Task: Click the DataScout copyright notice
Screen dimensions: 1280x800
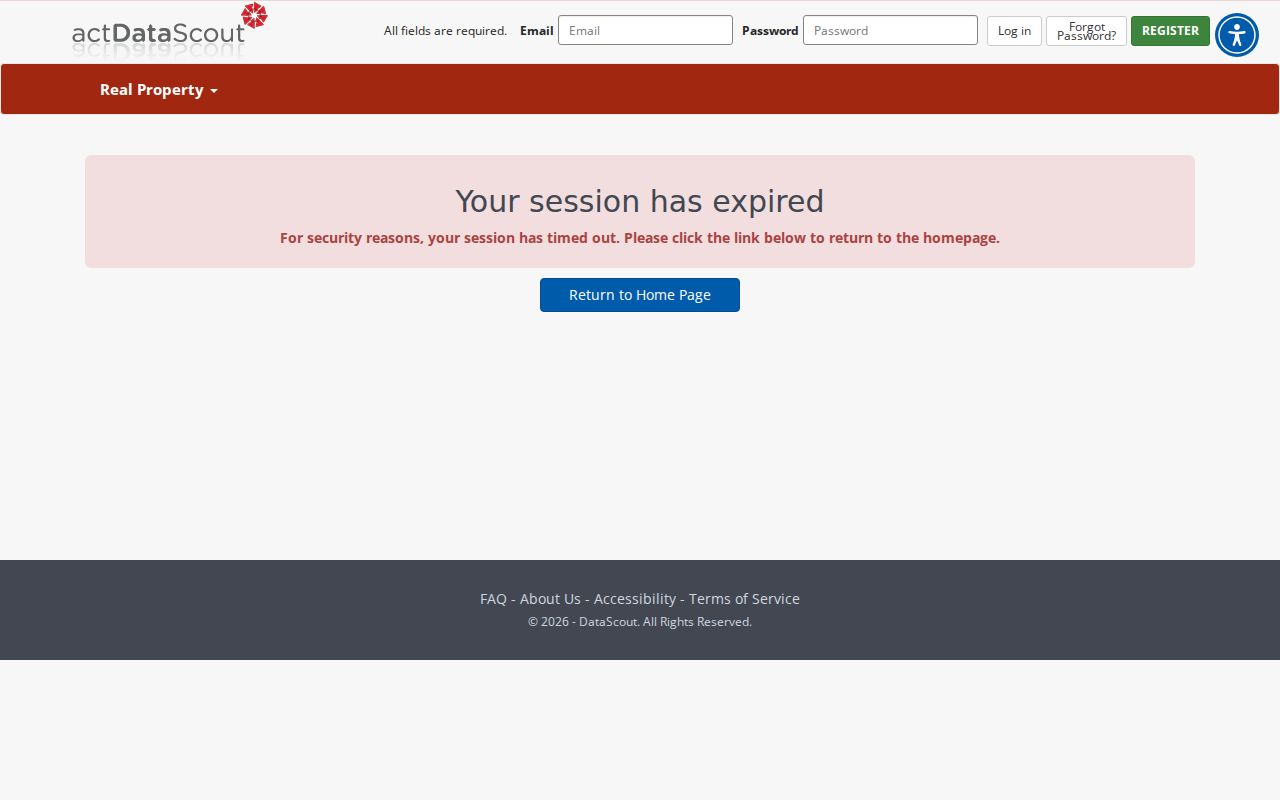Action: coord(640,622)
